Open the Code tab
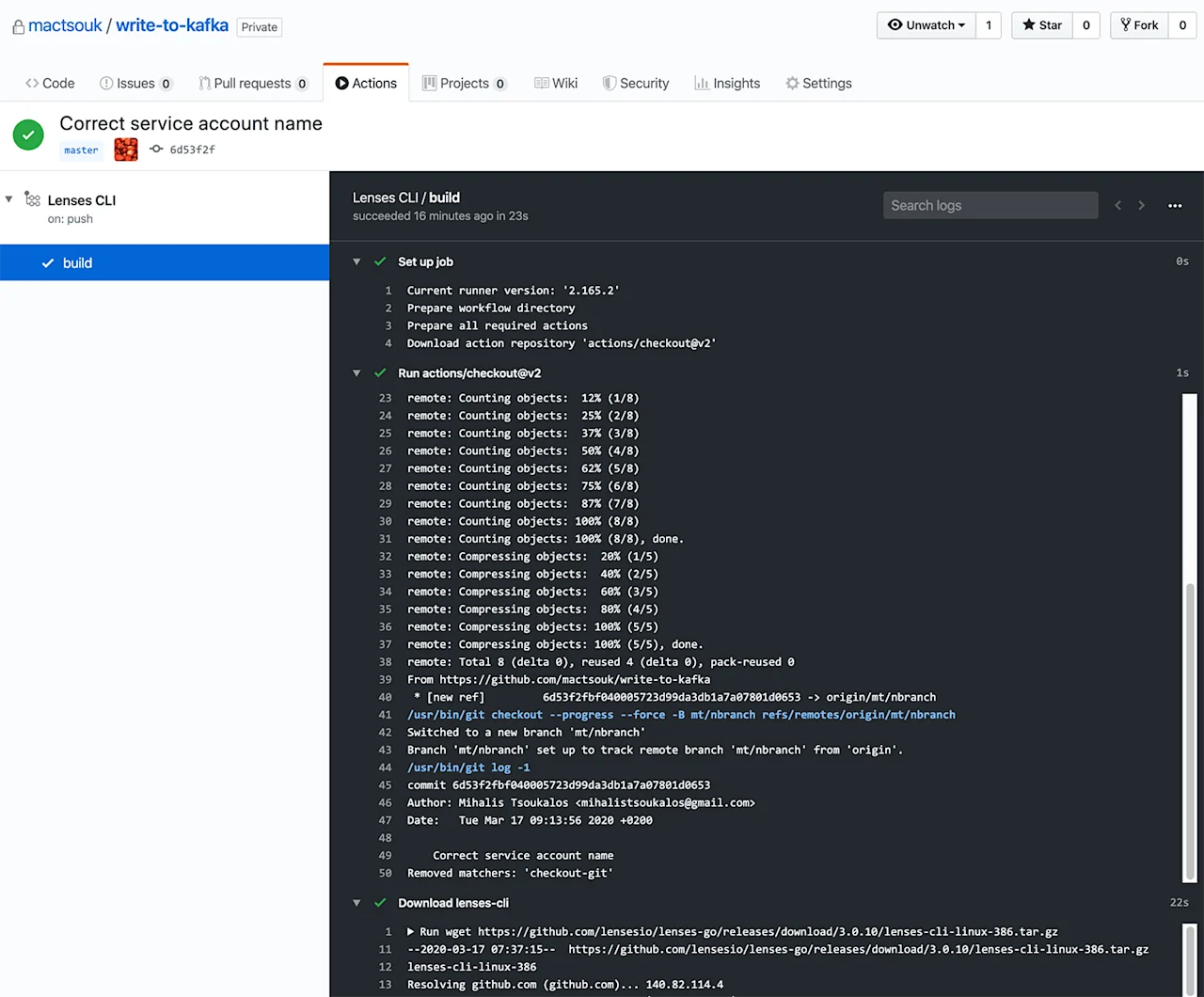This screenshot has height=997, width=1204. 51,83
